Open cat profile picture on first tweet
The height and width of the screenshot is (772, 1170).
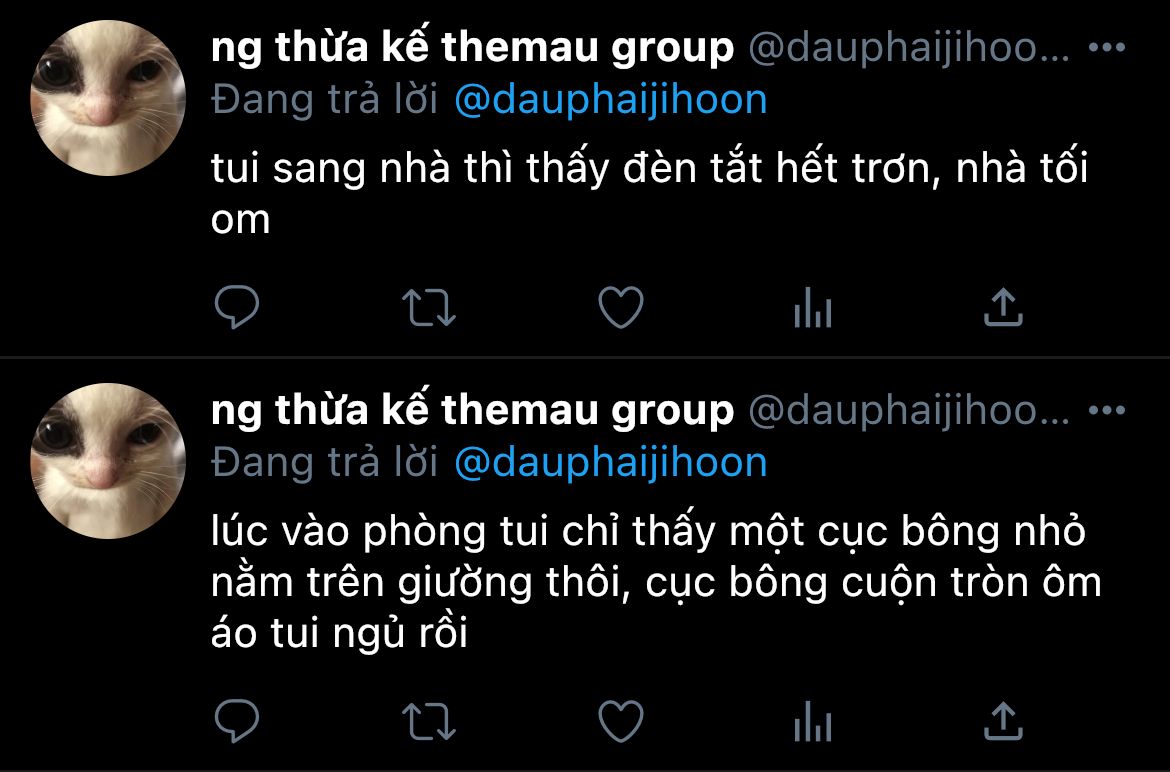click(x=108, y=98)
